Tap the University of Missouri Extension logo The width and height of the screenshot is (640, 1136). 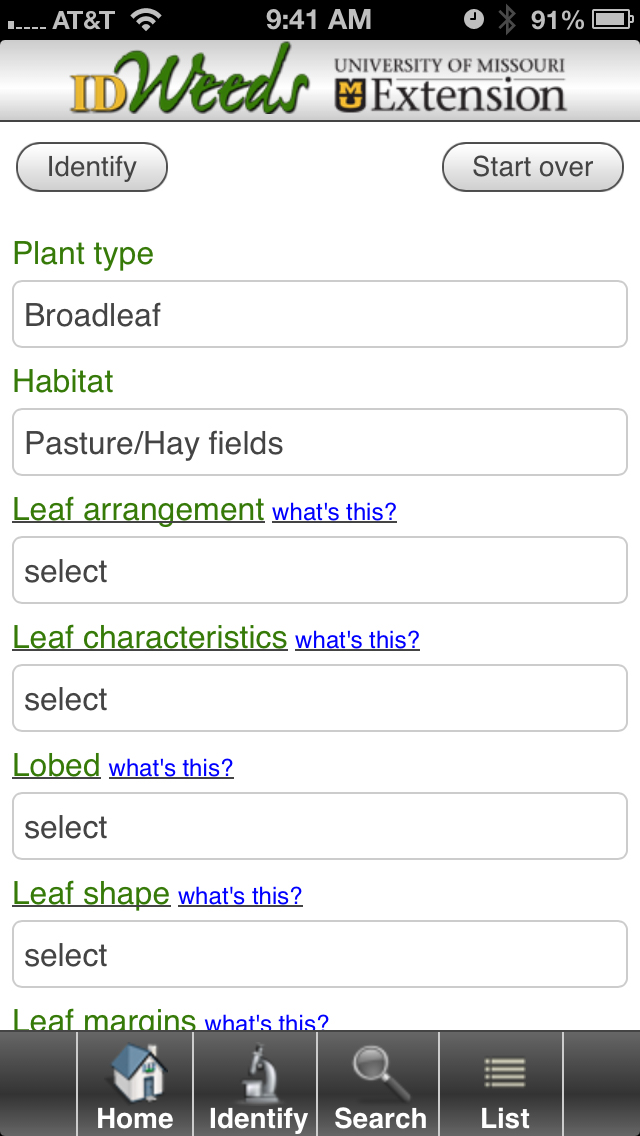450,84
